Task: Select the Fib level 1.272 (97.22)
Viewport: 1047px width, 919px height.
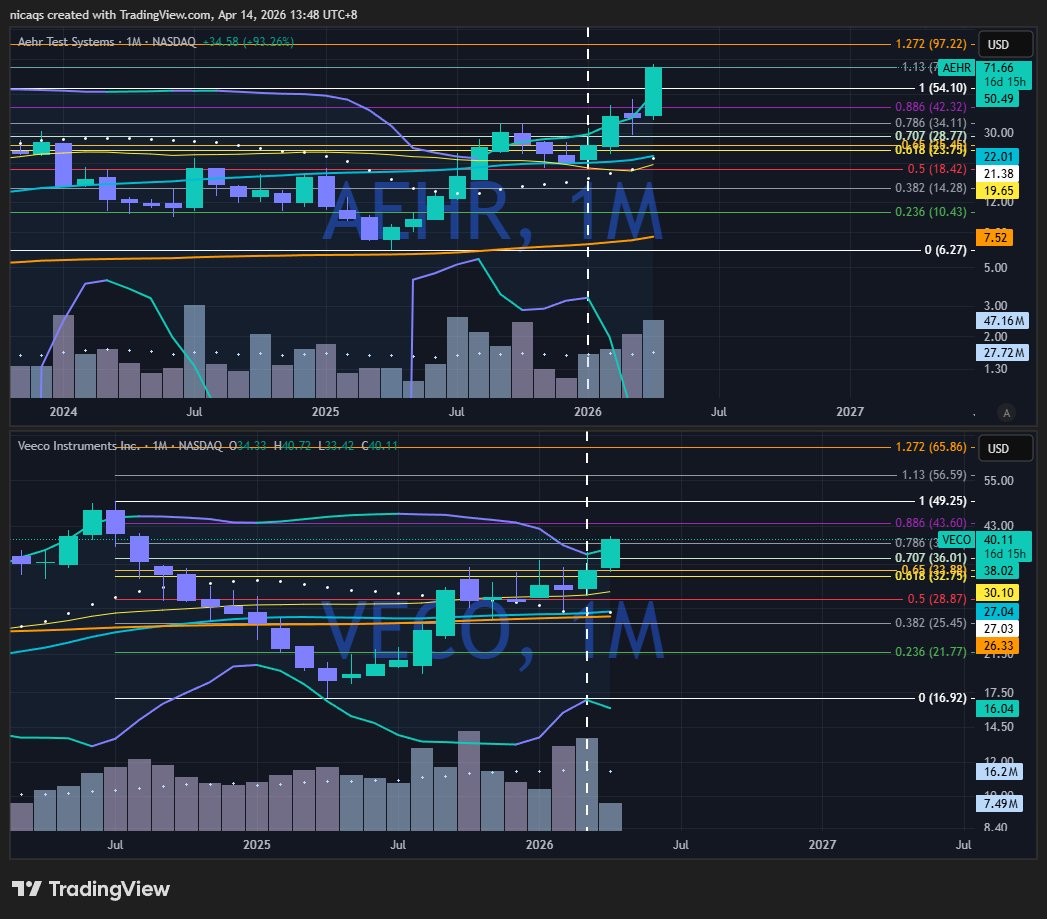Action: (x=931, y=44)
